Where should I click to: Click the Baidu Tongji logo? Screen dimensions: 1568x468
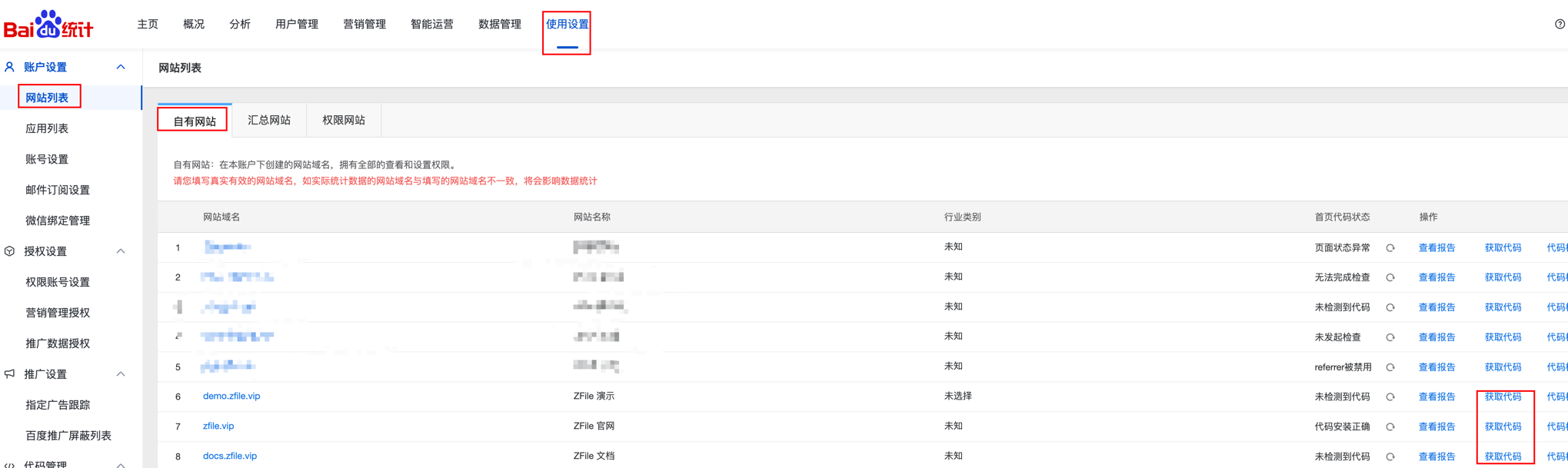pyautogui.click(x=48, y=25)
